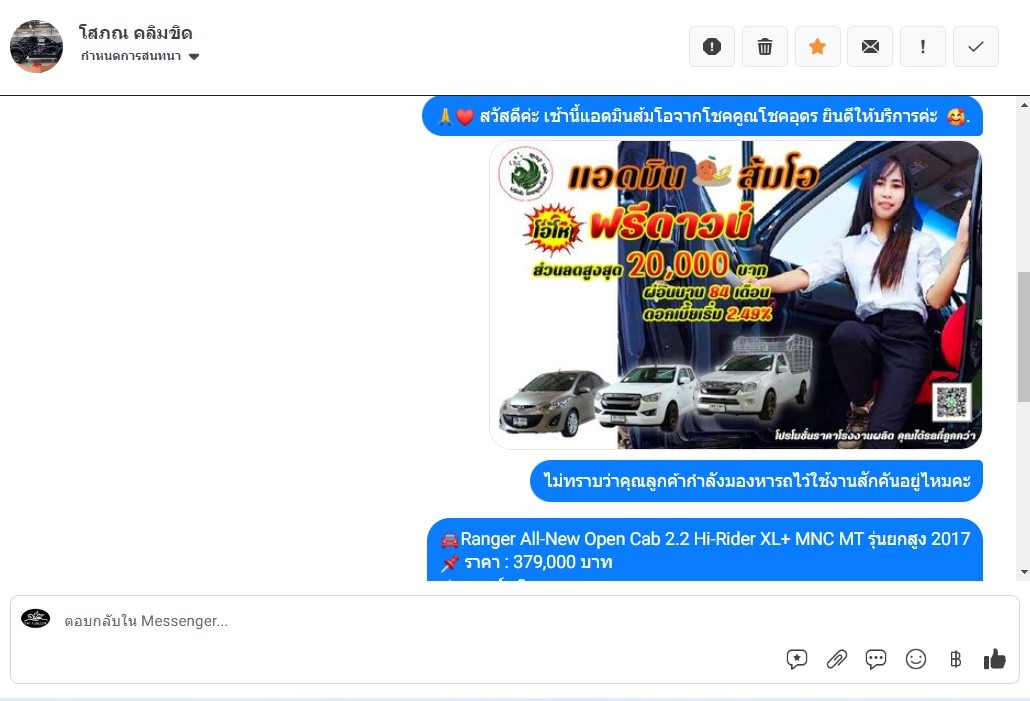
Task: Open saved replies speech-bubble star icon
Action: click(x=797, y=659)
